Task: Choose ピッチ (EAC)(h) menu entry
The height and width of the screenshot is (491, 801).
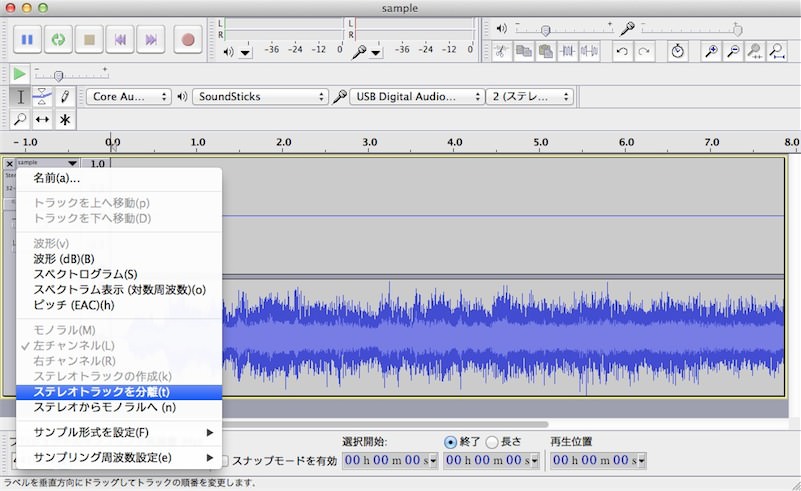Action: pos(120,305)
